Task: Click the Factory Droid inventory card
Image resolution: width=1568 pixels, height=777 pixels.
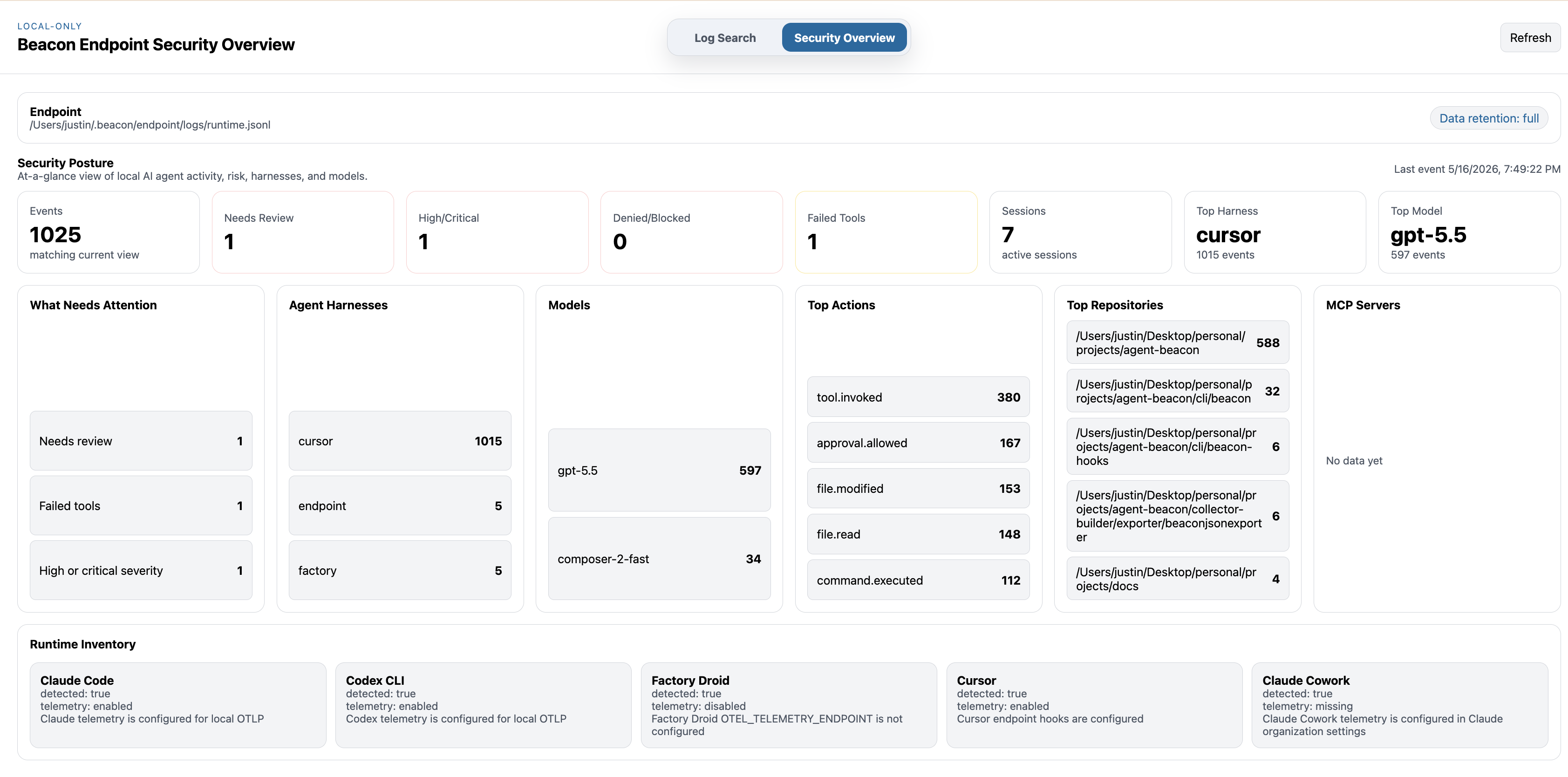Action: pos(789,705)
